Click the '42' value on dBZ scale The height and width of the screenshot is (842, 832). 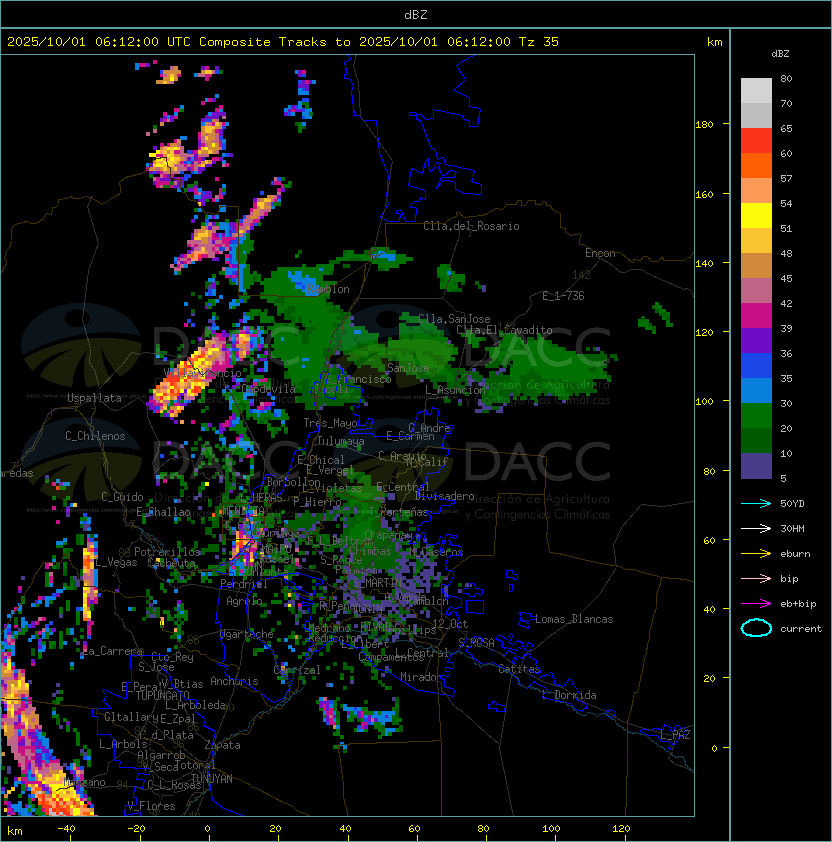click(x=786, y=303)
